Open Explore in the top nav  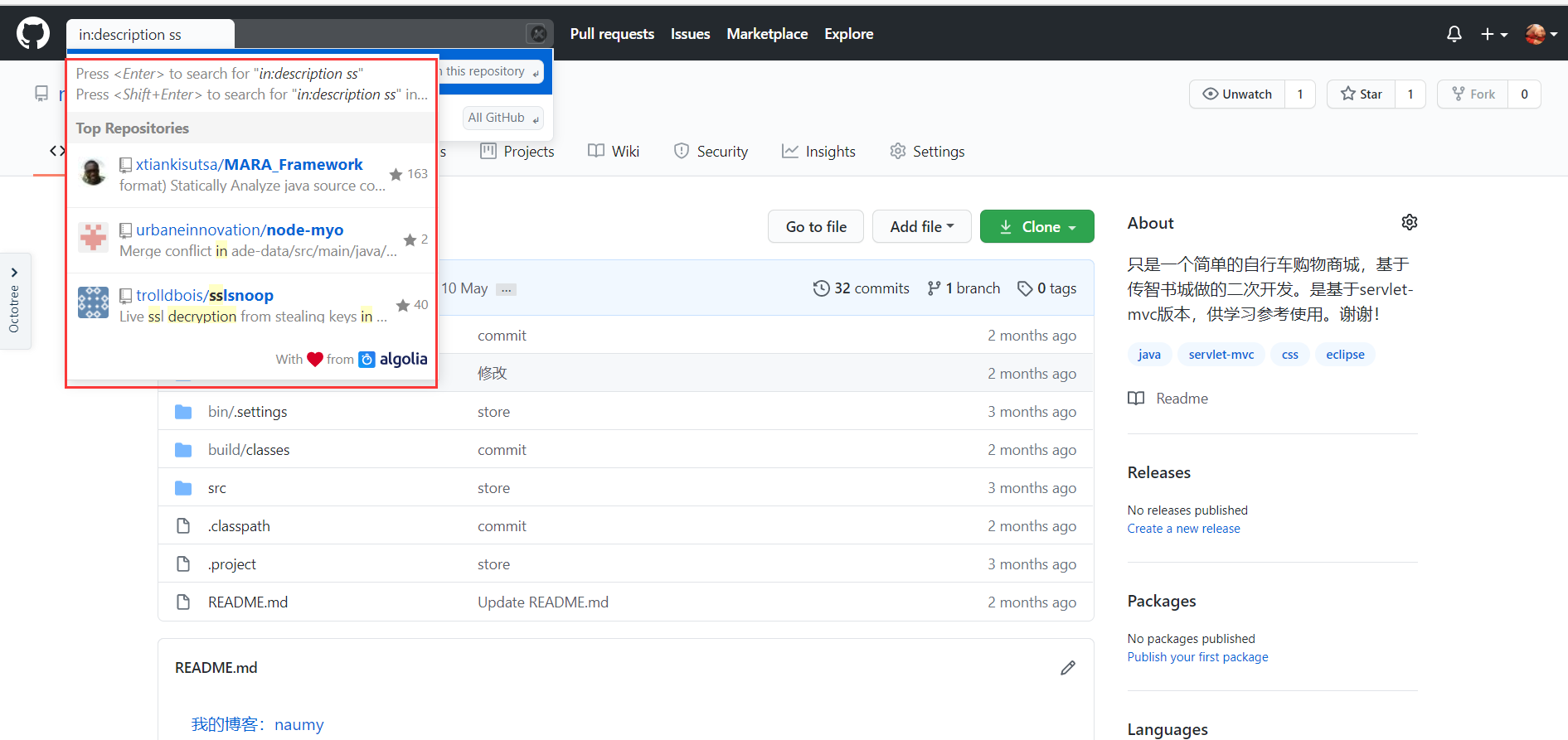tap(848, 34)
